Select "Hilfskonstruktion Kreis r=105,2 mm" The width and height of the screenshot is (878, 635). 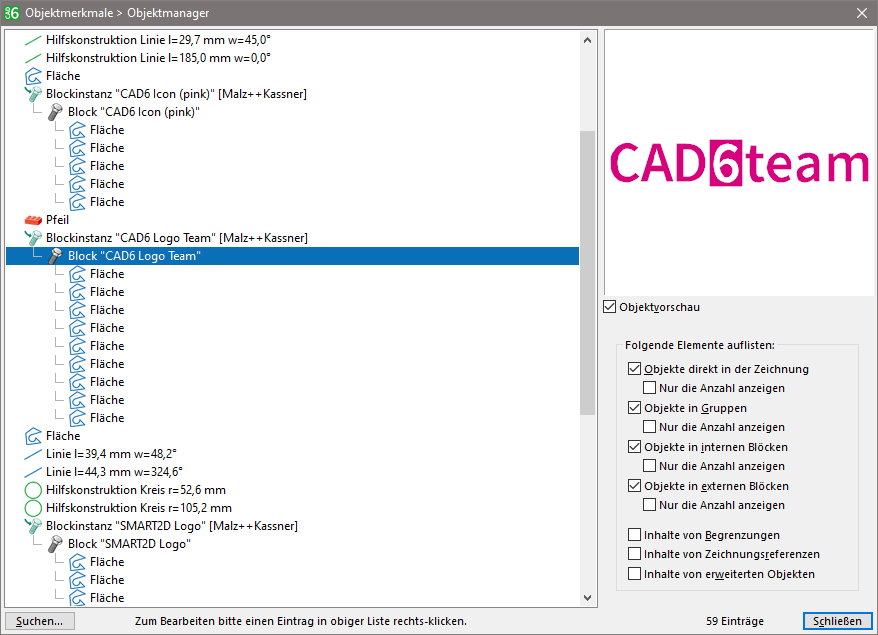(x=139, y=508)
